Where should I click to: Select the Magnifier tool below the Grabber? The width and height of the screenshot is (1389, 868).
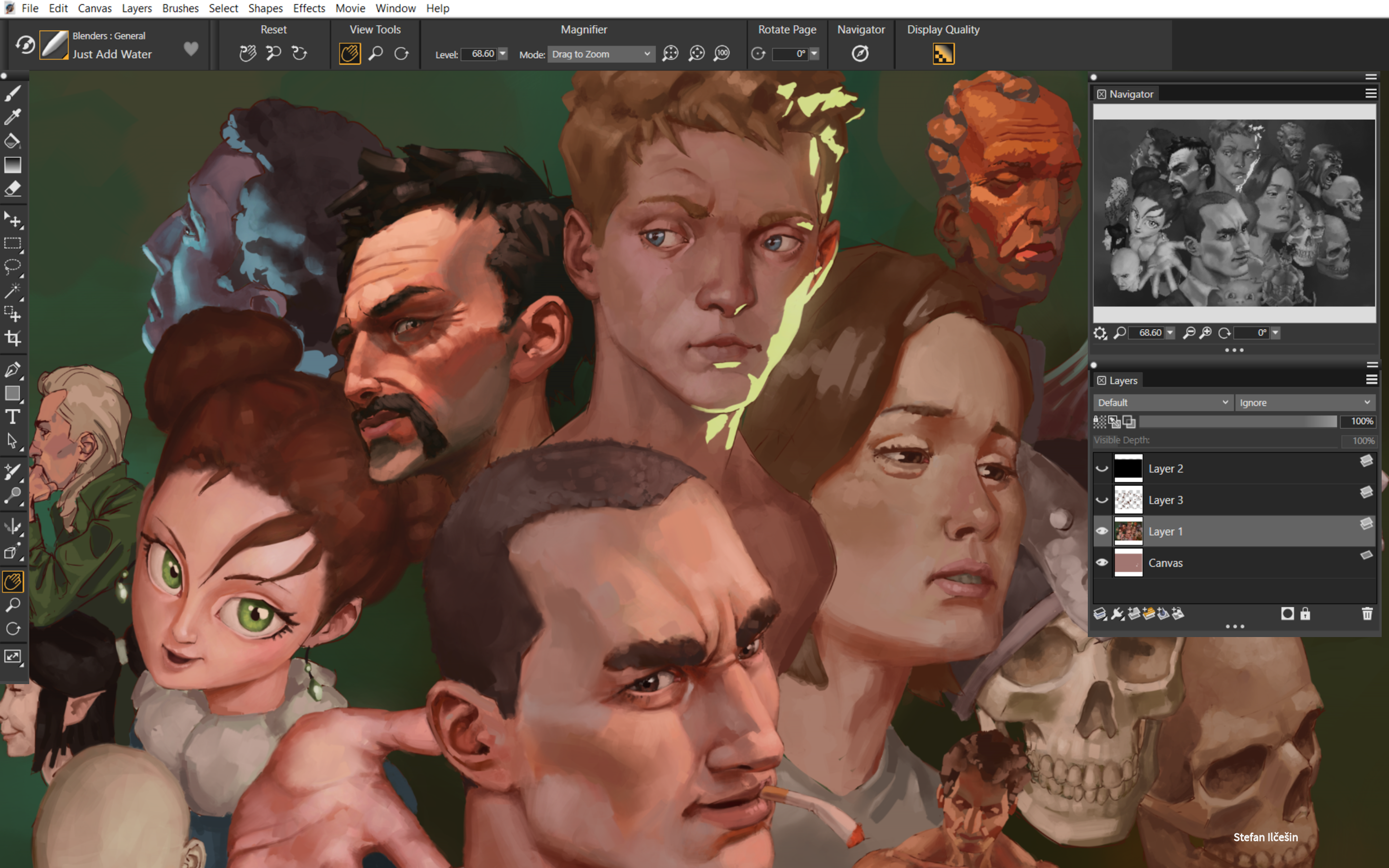point(13,605)
